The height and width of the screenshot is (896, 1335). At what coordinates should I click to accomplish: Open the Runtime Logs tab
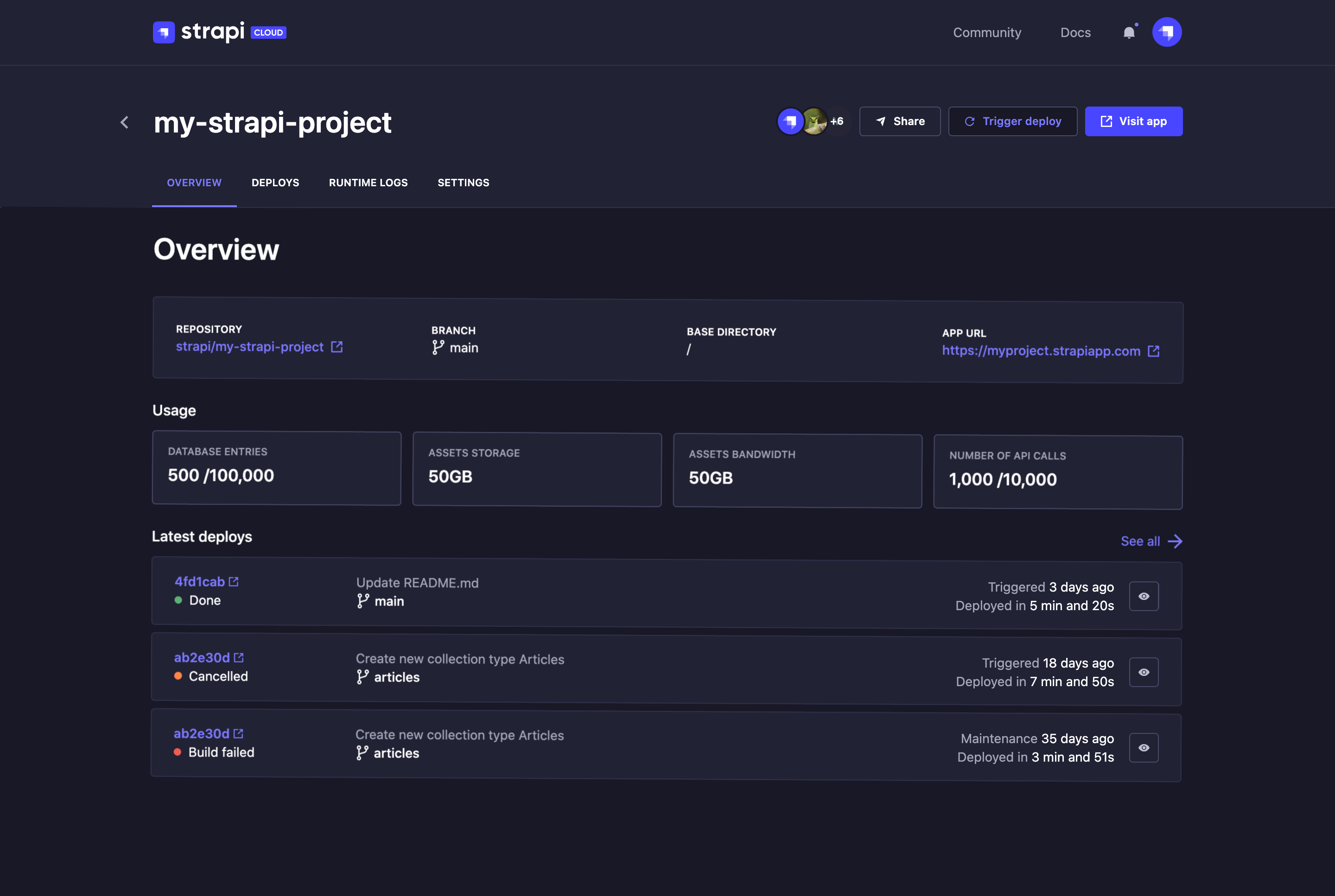(368, 182)
